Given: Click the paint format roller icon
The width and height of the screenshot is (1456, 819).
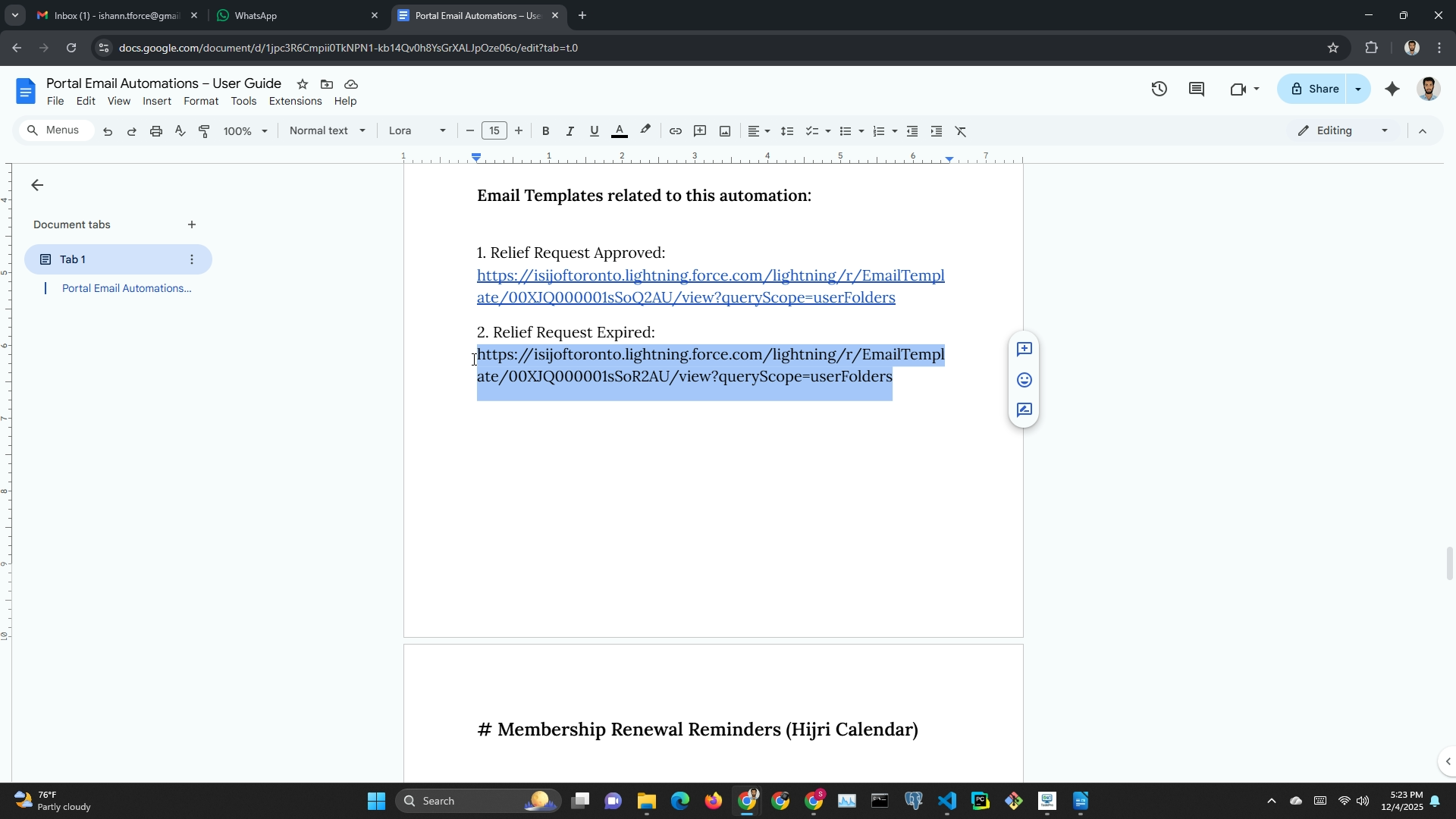Looking at the screenshot, I should click(204, 131).
